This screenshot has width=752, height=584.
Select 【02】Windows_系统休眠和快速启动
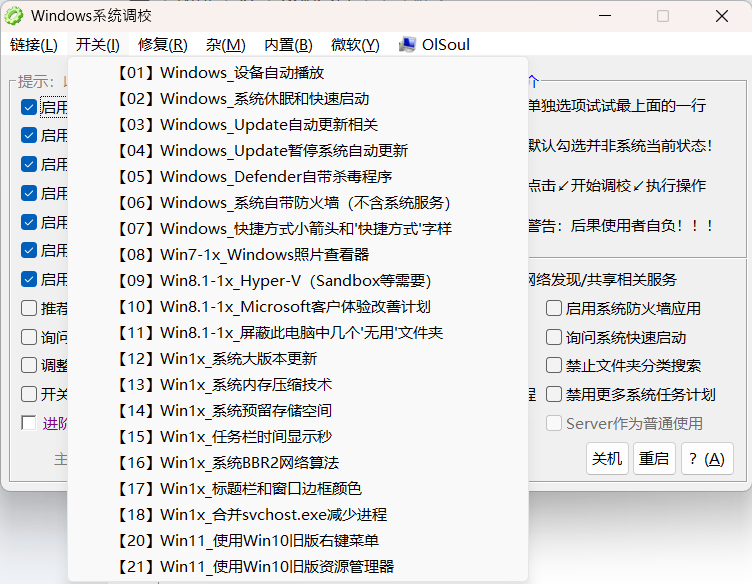click(298, 99)
